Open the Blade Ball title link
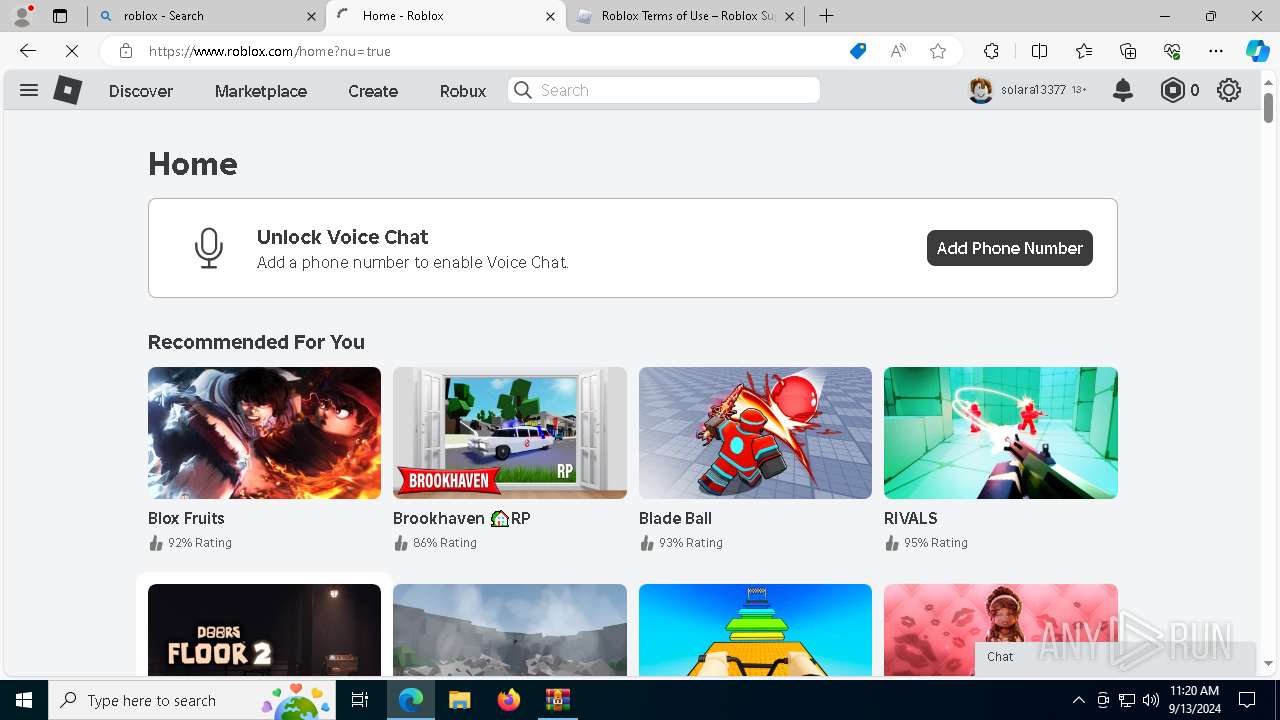 point(675,518)
